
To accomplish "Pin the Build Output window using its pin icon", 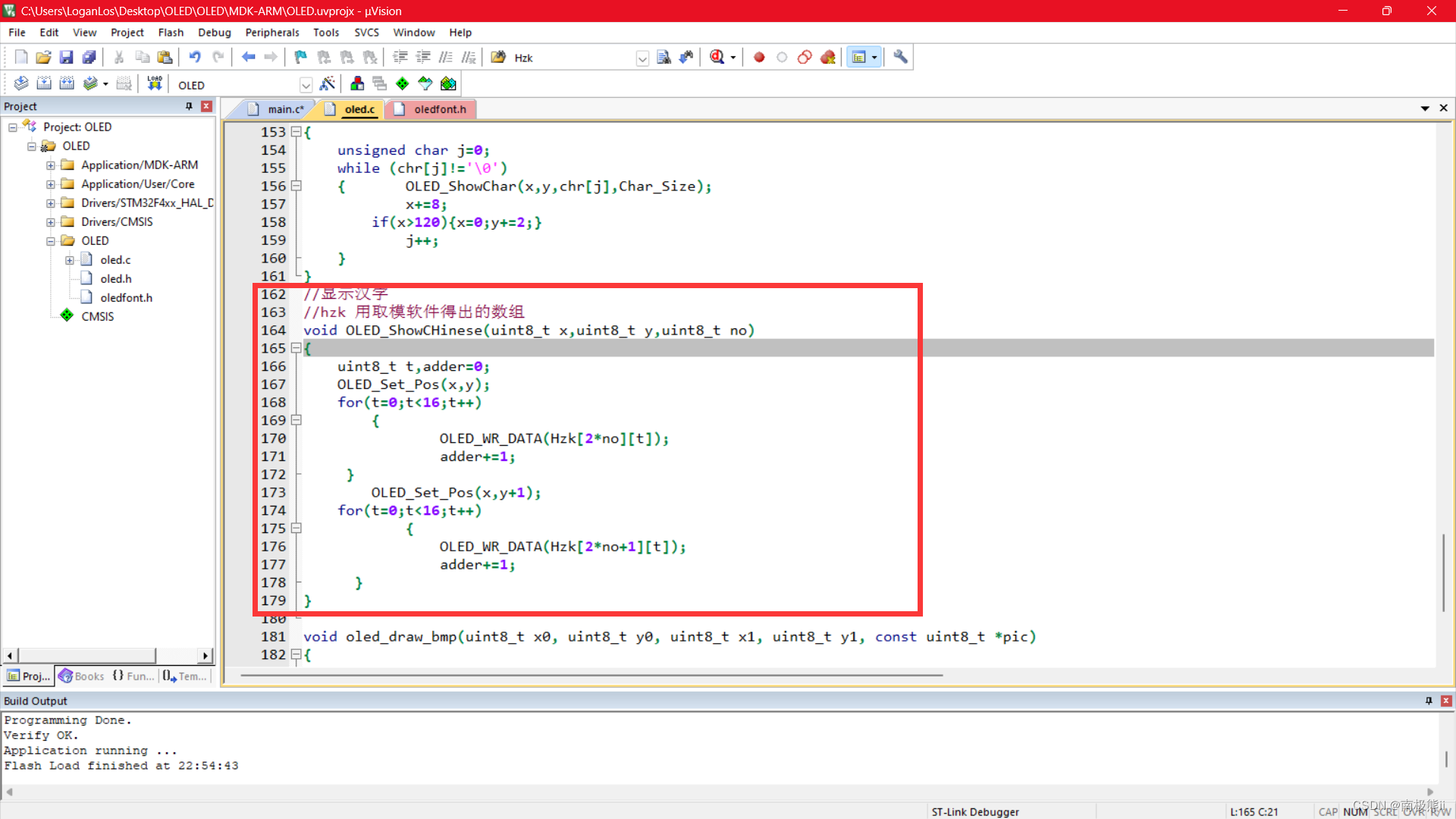I will pos(1429,701).
